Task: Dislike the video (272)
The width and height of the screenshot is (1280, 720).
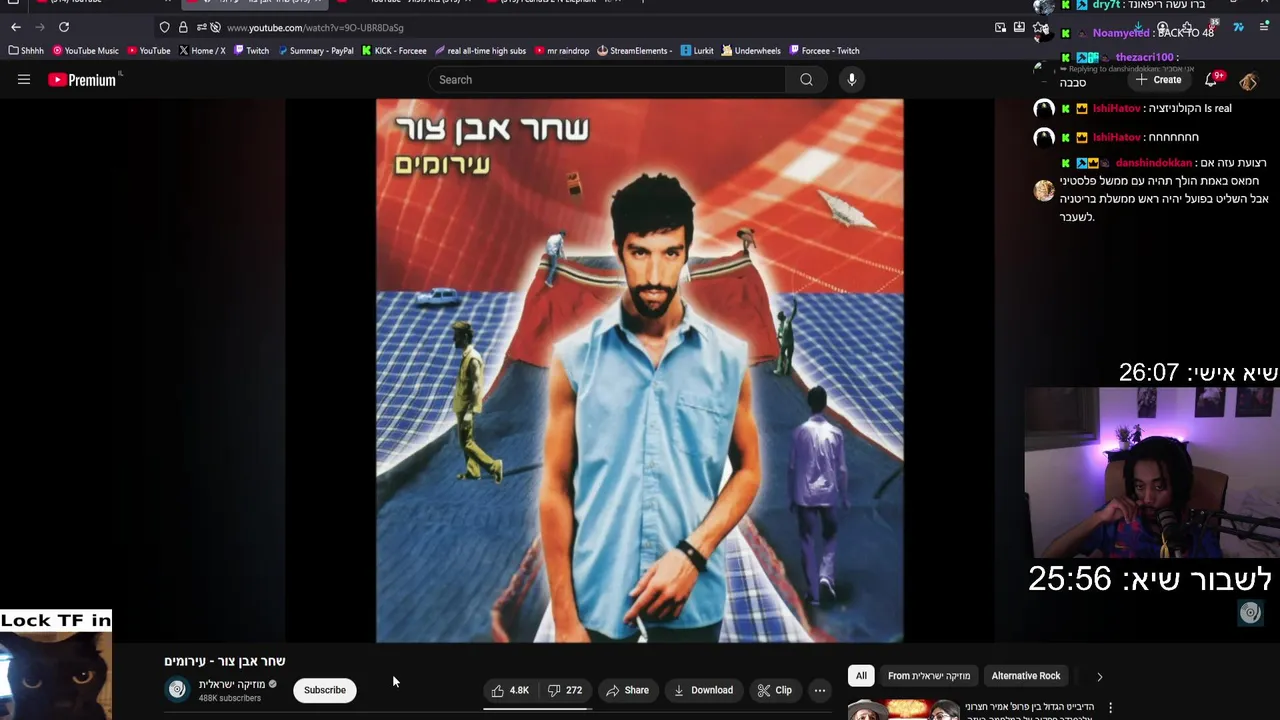Action: (x=565, y=690)
